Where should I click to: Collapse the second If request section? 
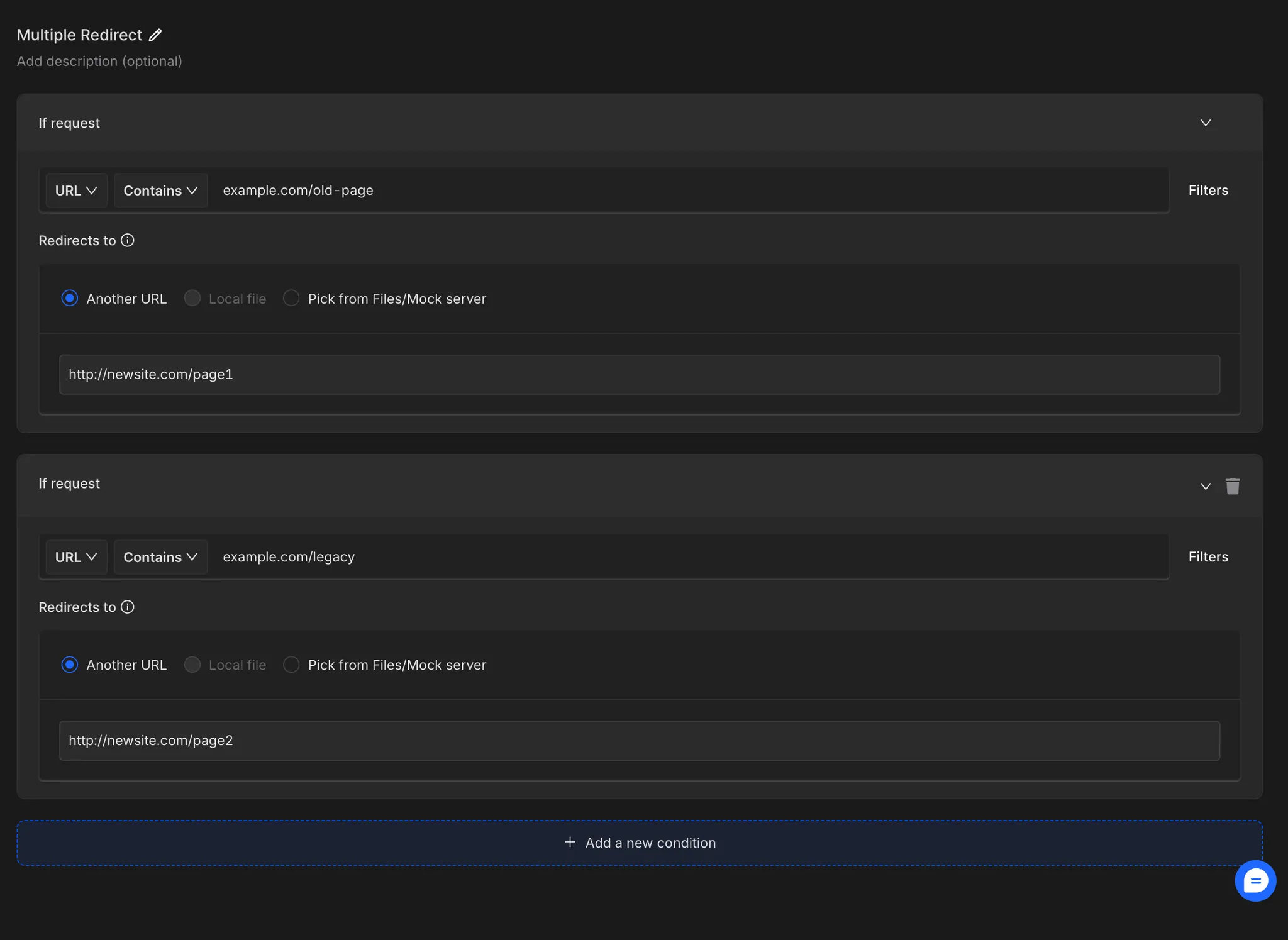pyautogui.click(x=1205, y=485)
